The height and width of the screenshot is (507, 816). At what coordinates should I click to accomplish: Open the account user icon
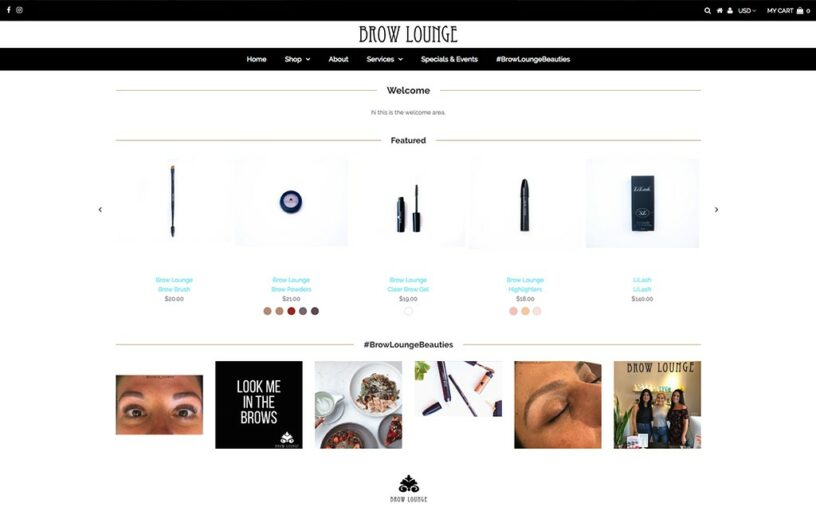click(x=730, y=10)
